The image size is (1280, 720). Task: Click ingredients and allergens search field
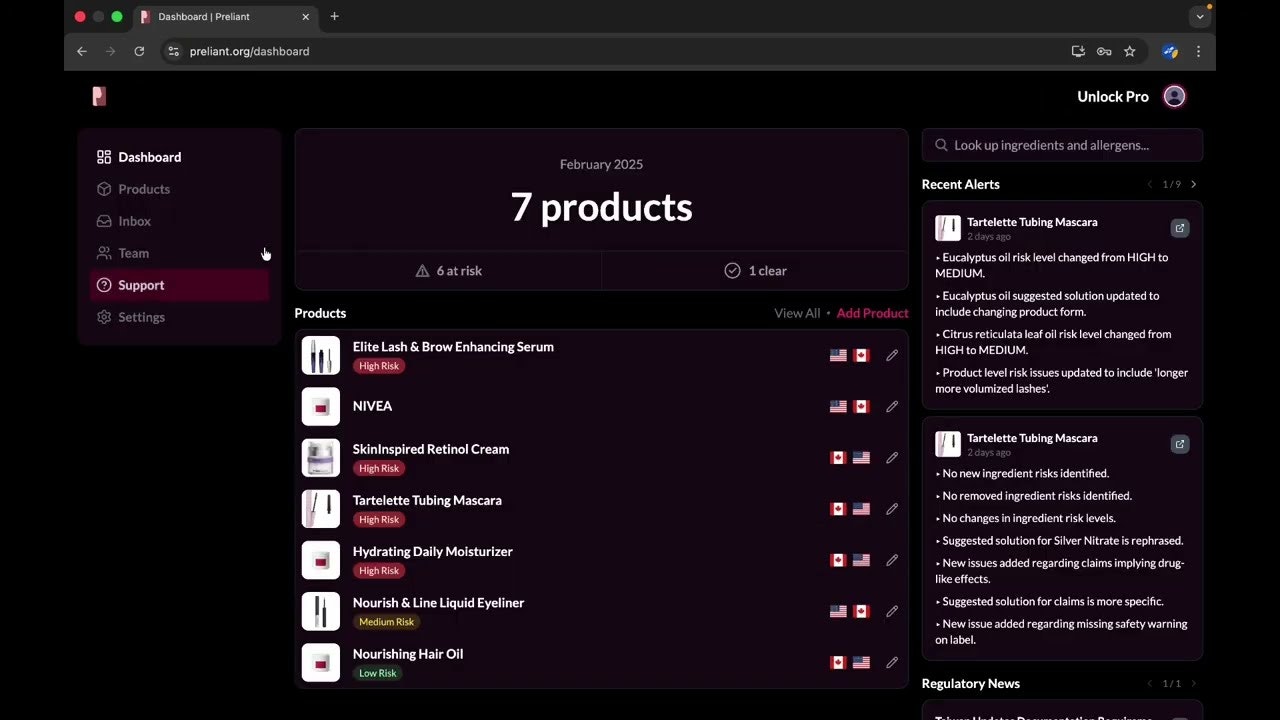pos(1062,145)
